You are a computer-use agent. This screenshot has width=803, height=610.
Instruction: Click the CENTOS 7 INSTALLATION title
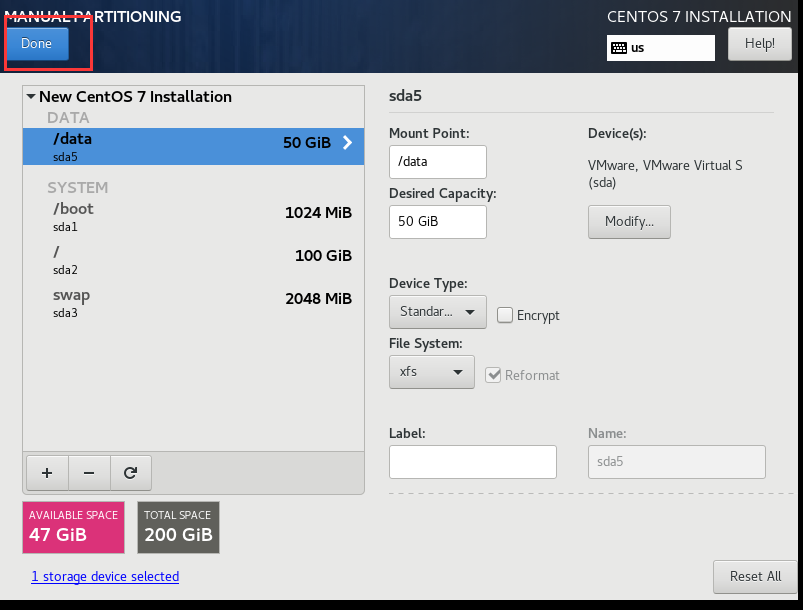click(x=699, y=16)
